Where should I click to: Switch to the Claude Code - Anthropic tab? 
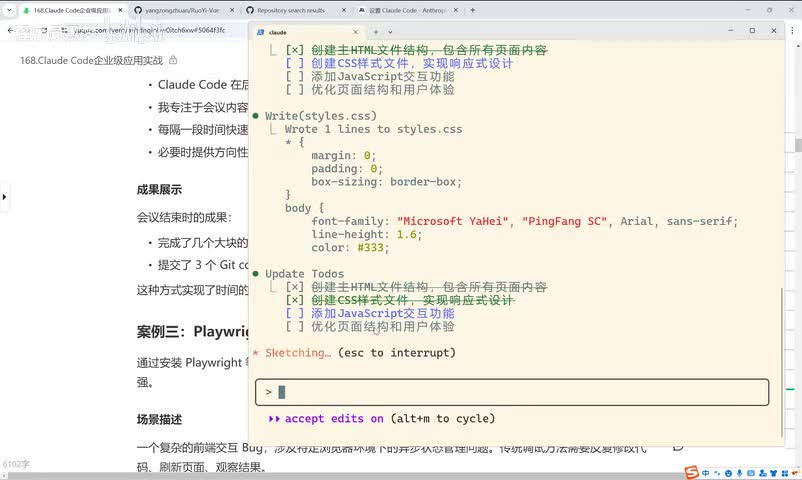click(408, 10)
